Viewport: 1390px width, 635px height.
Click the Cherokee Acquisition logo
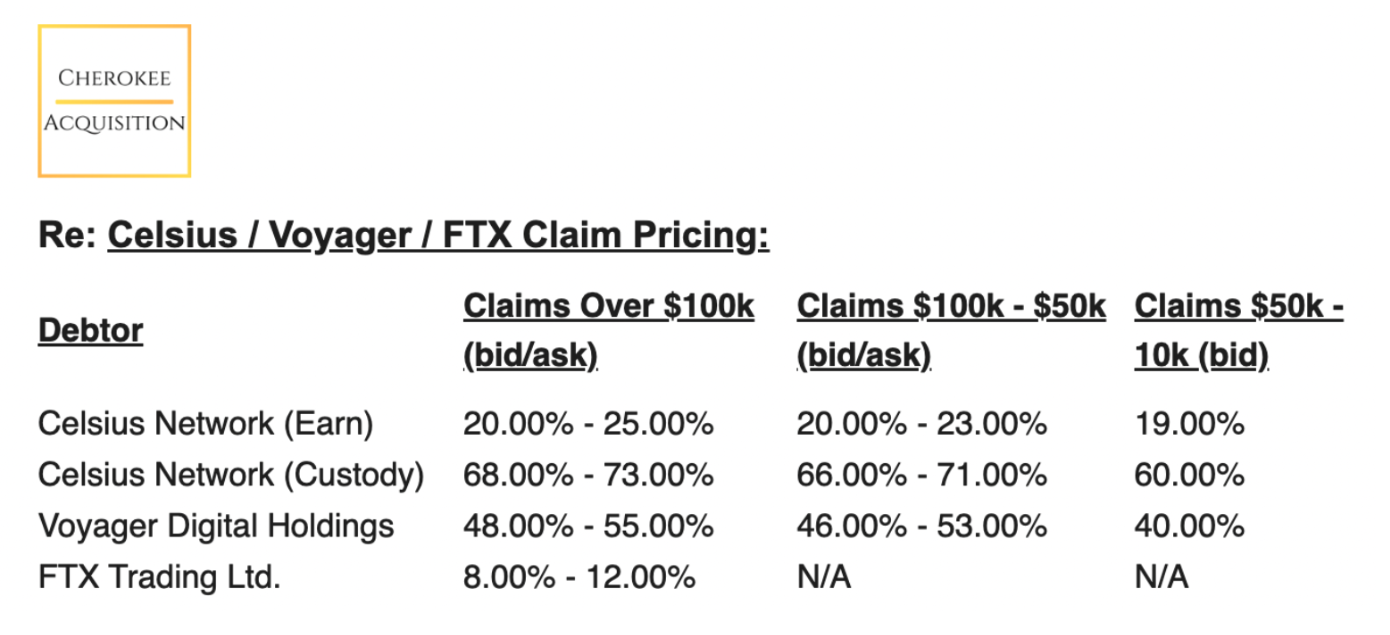(114, 101)
